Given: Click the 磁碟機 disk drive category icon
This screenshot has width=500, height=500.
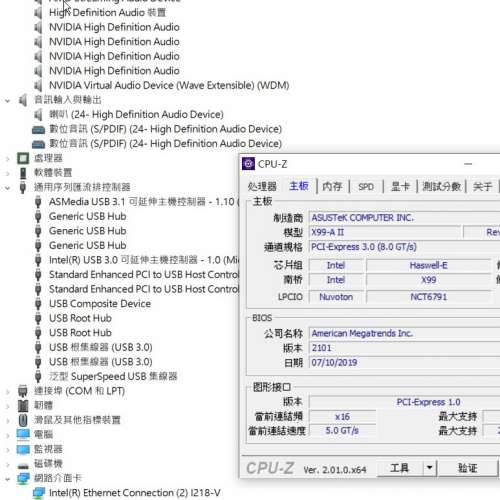Looking at the screenshot, I should coord(23,465).
